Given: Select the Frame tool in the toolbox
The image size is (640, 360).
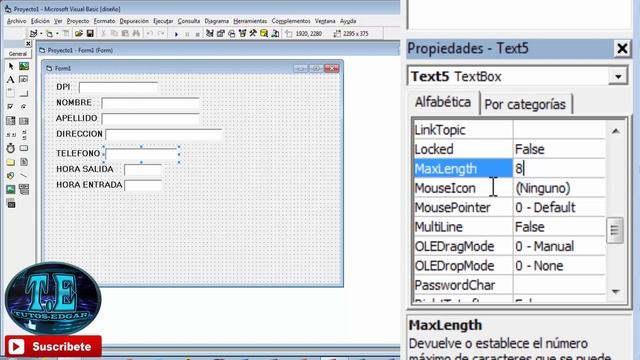Looking at the screenshot, I should point(11,93).
